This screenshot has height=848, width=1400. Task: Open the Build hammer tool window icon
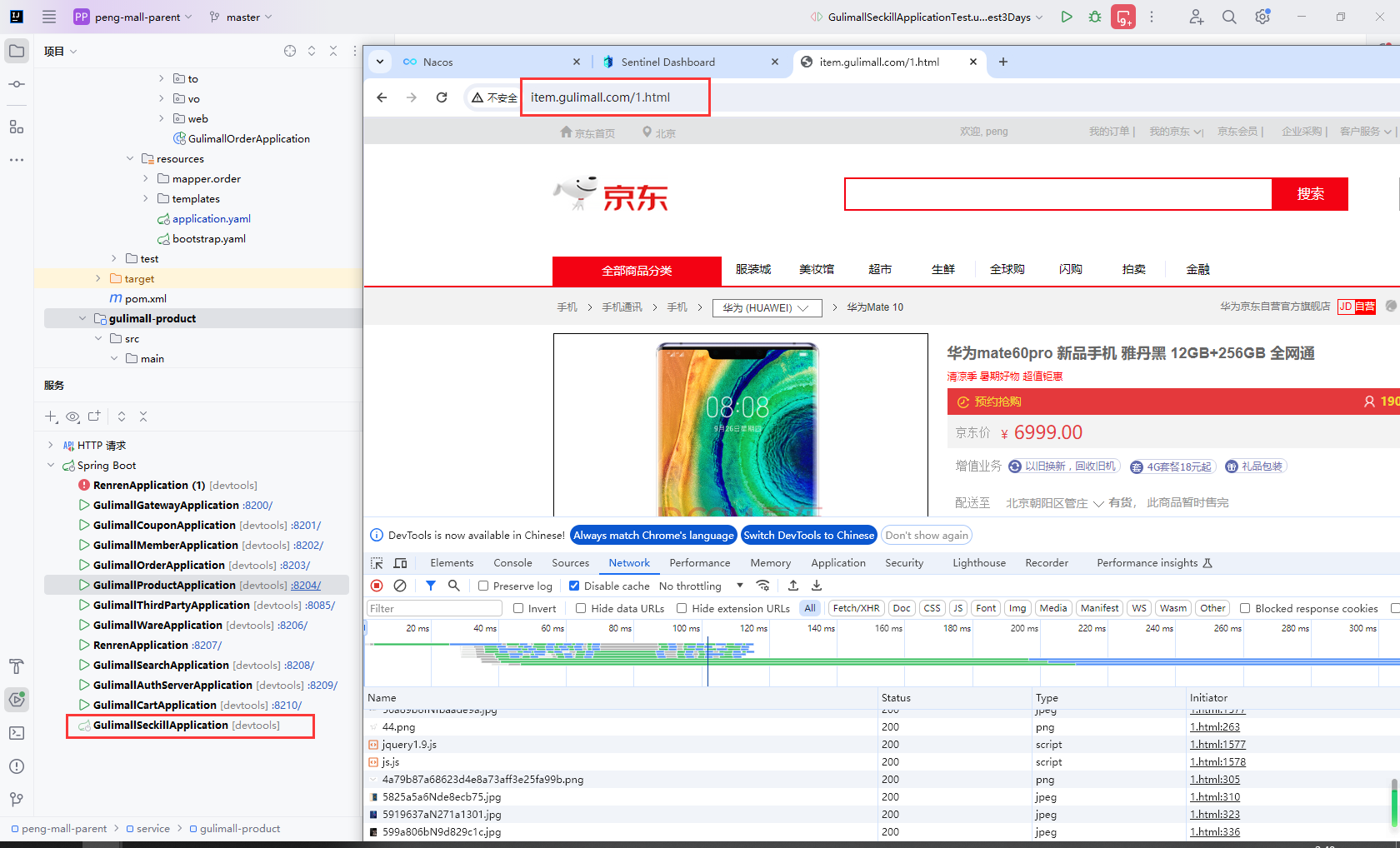[x=17, y=666]
